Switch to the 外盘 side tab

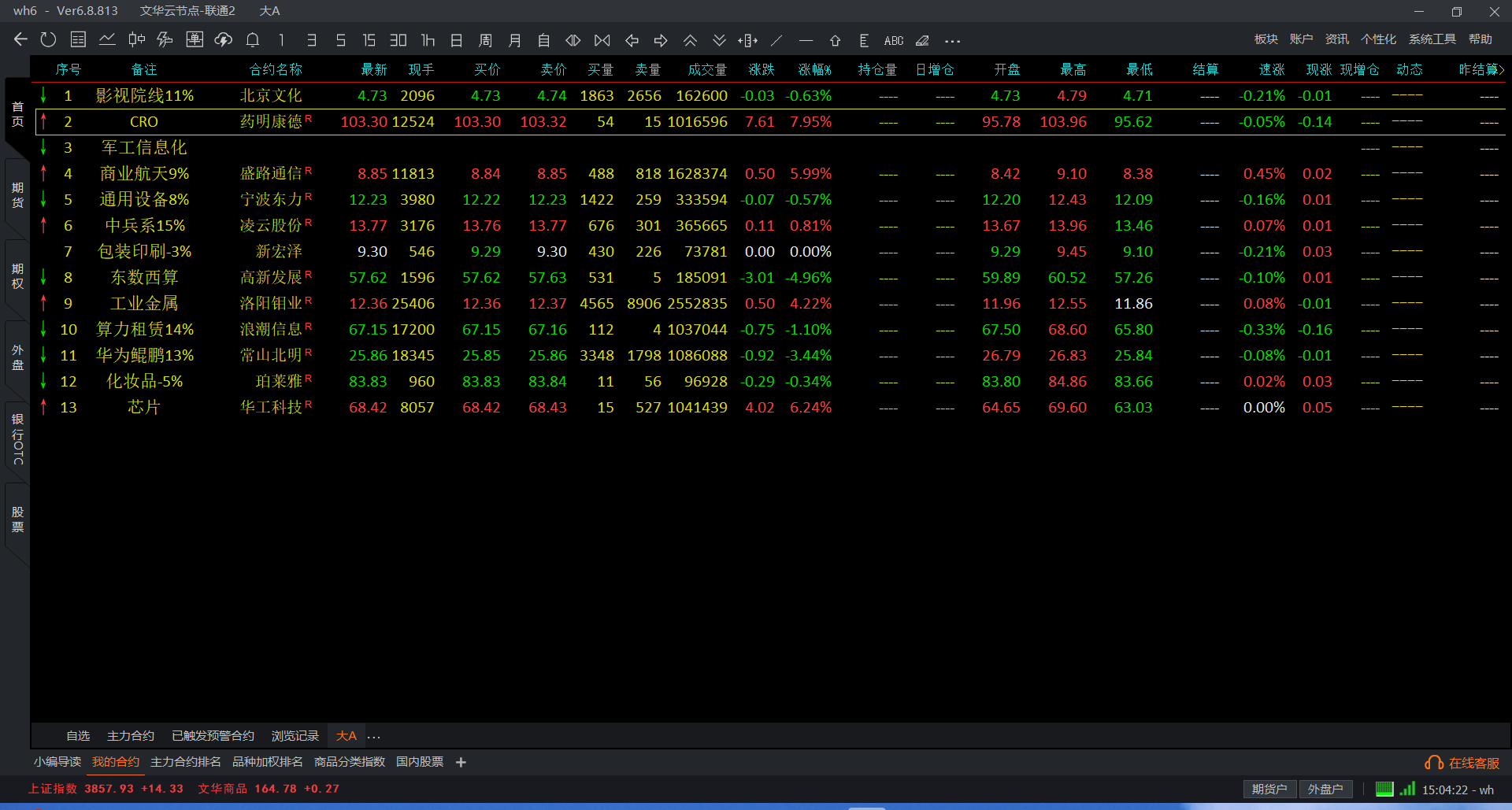17,357
